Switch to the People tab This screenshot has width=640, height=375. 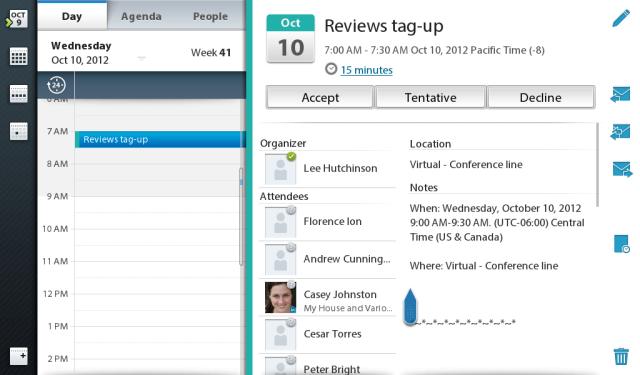(x=210, y=16)
